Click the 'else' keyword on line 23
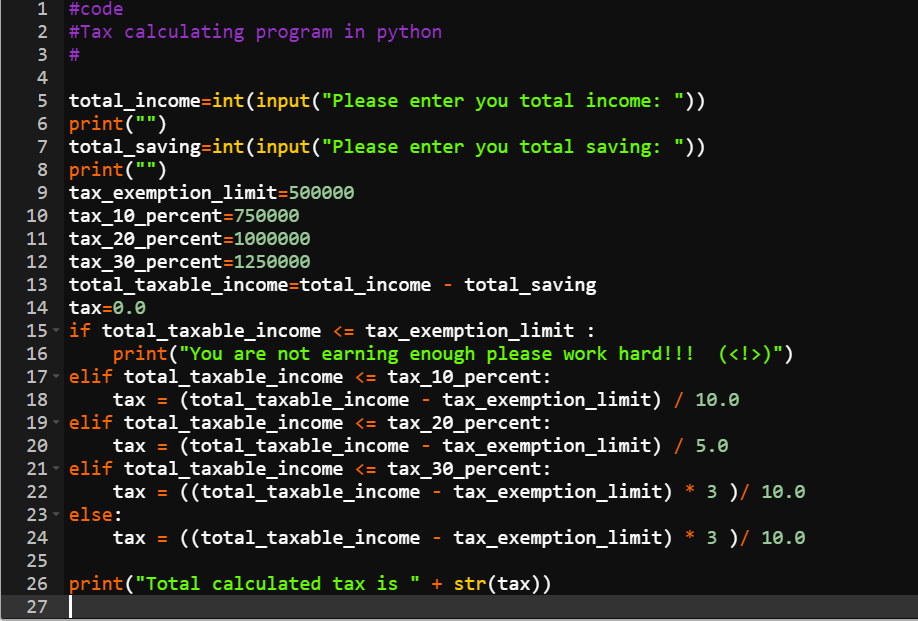The width and height of the screenshot is (918, 621). (x=91, y=514)
